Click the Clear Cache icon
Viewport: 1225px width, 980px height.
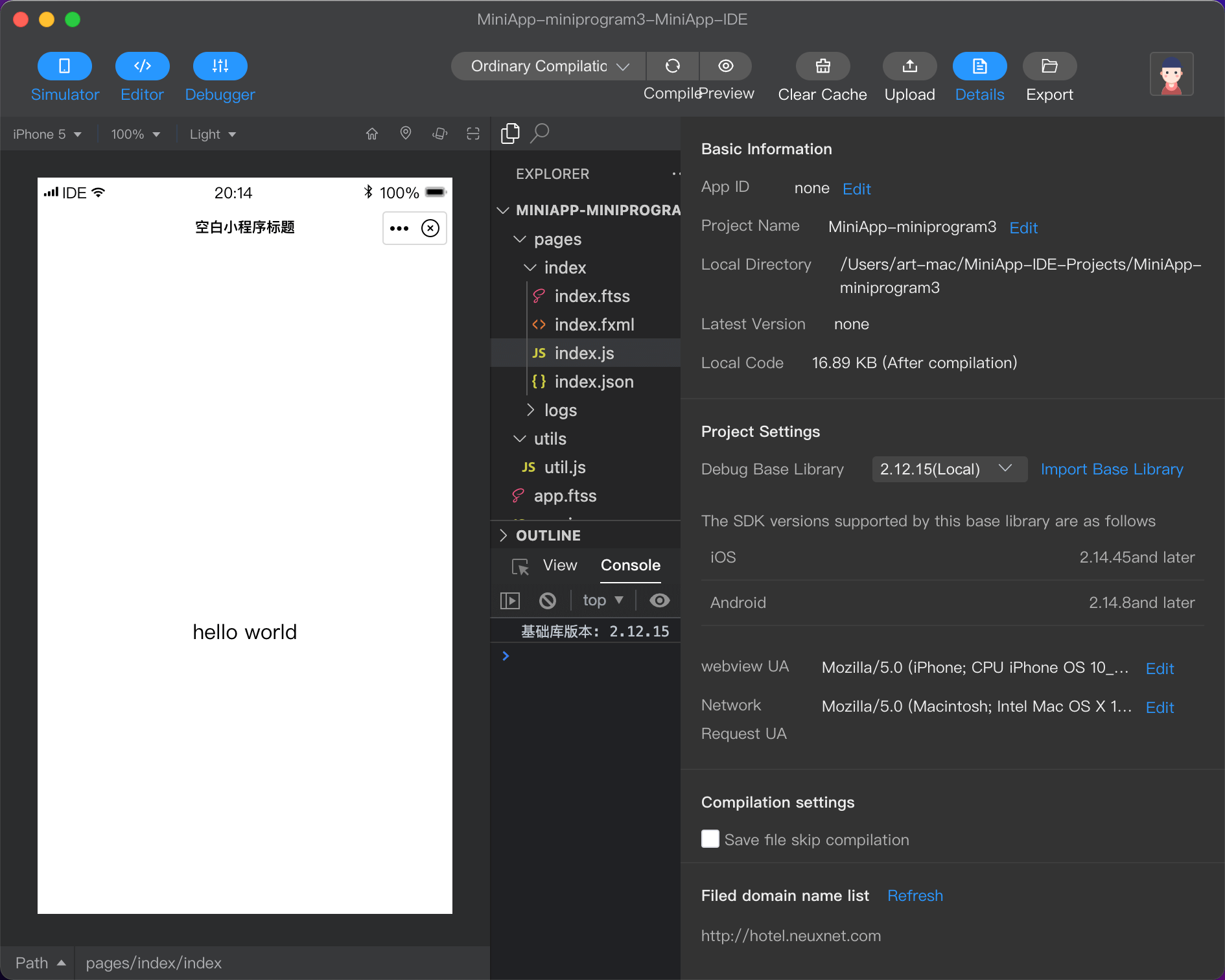pos(823,66)
